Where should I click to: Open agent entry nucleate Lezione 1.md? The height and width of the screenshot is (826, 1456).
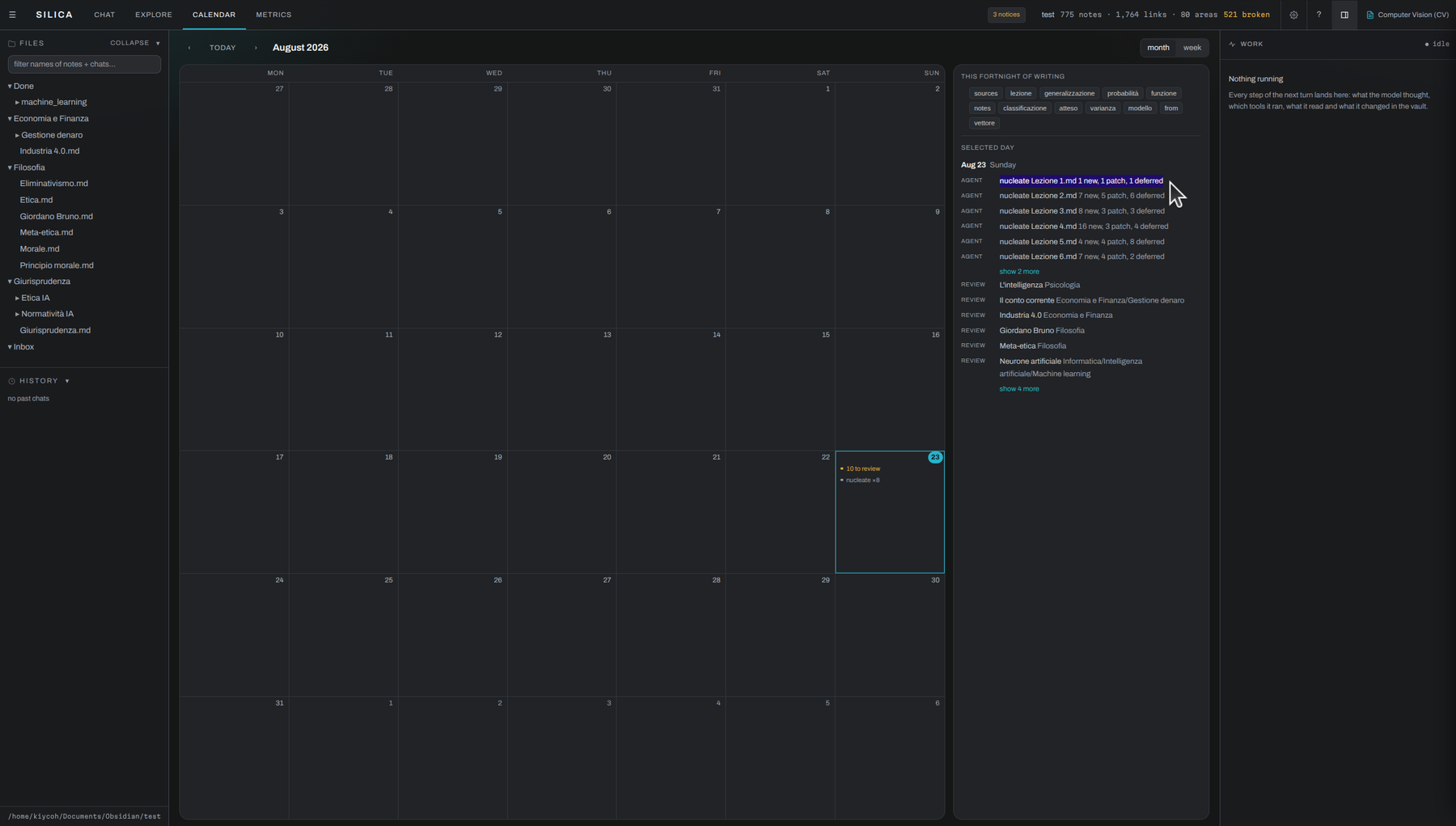pos(1081,181)
